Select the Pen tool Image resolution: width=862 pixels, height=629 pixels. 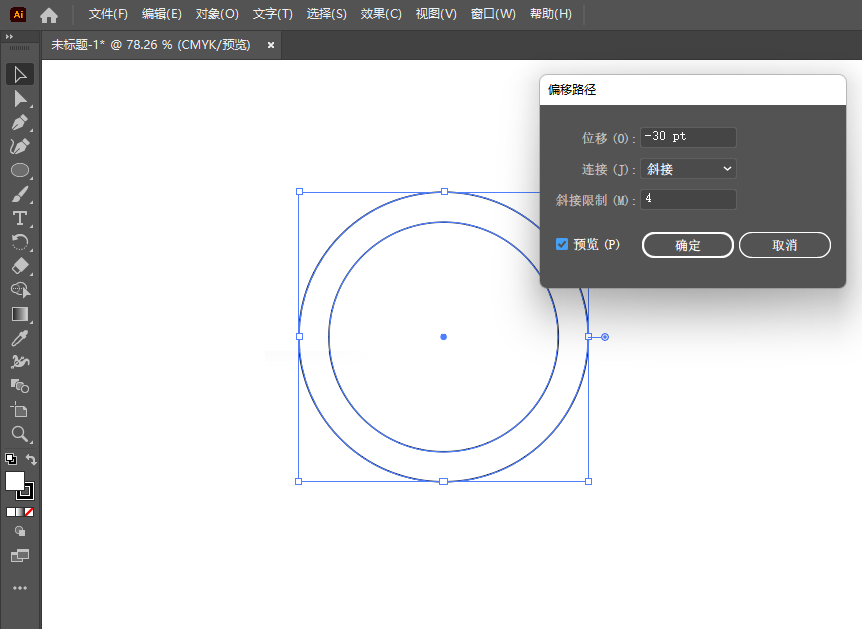tap(20, 122)
